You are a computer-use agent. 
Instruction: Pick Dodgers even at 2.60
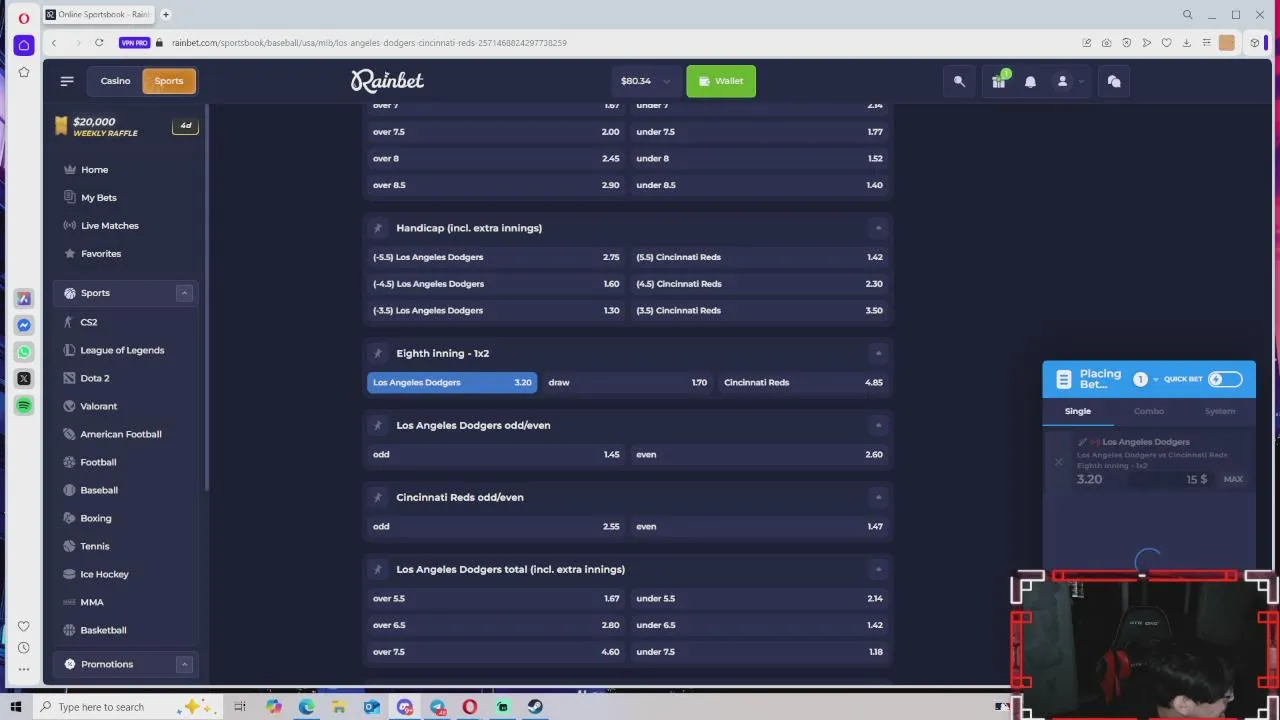tap(760, 454)
